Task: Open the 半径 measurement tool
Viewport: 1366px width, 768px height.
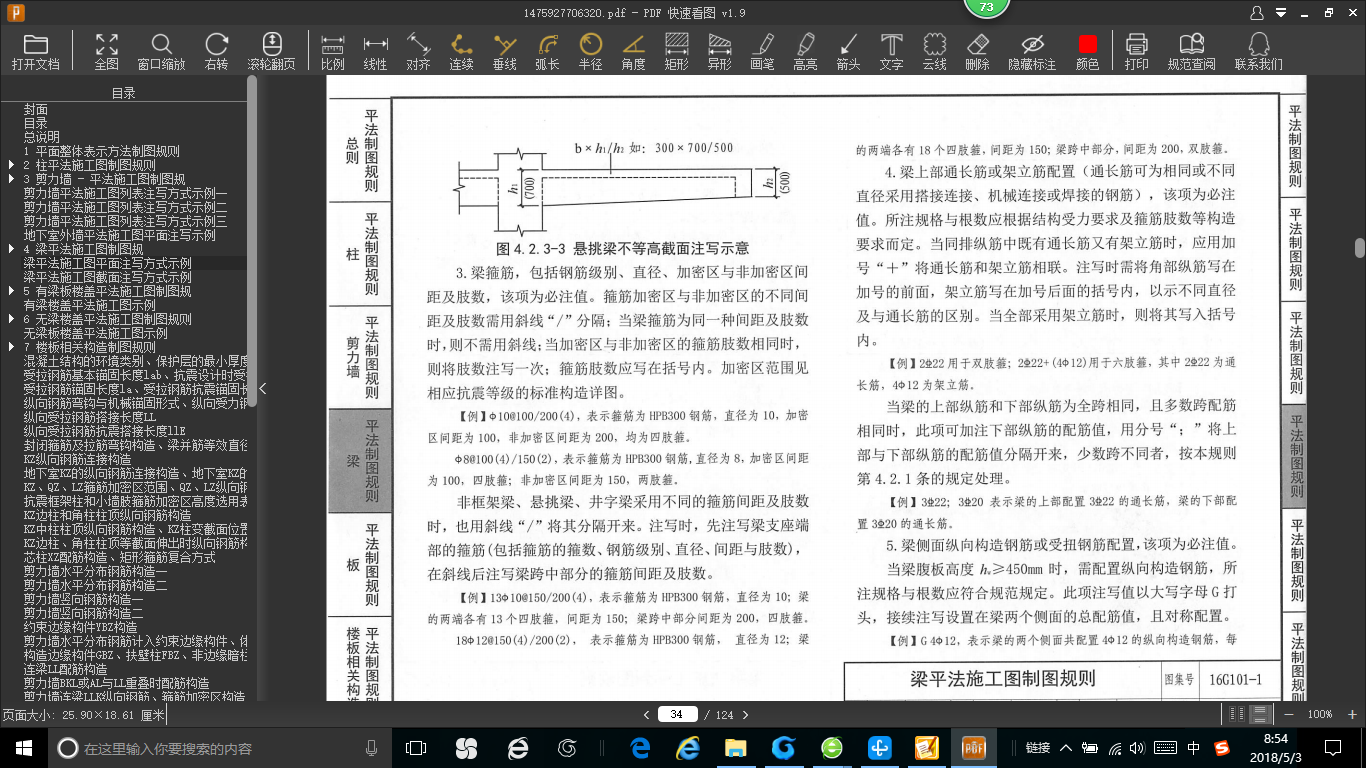Action: pyautogui.click(x=590, y=48)
